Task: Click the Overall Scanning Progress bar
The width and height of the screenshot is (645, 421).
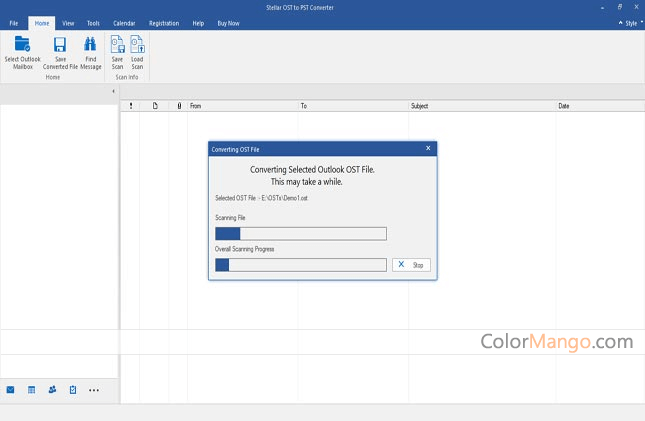Action: [x=301, y=265]
